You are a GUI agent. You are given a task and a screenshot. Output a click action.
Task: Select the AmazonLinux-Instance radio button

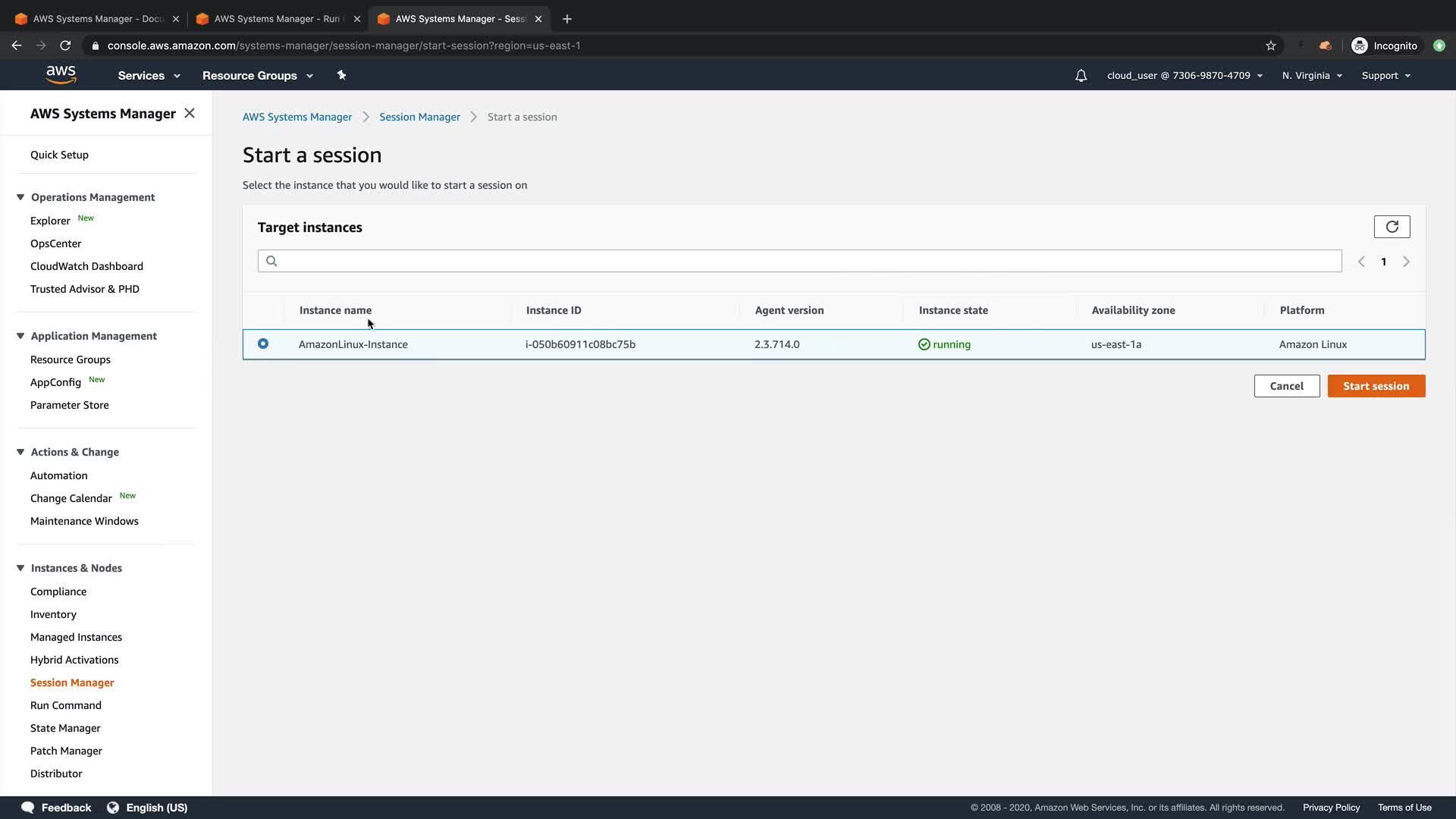point(263,344)
